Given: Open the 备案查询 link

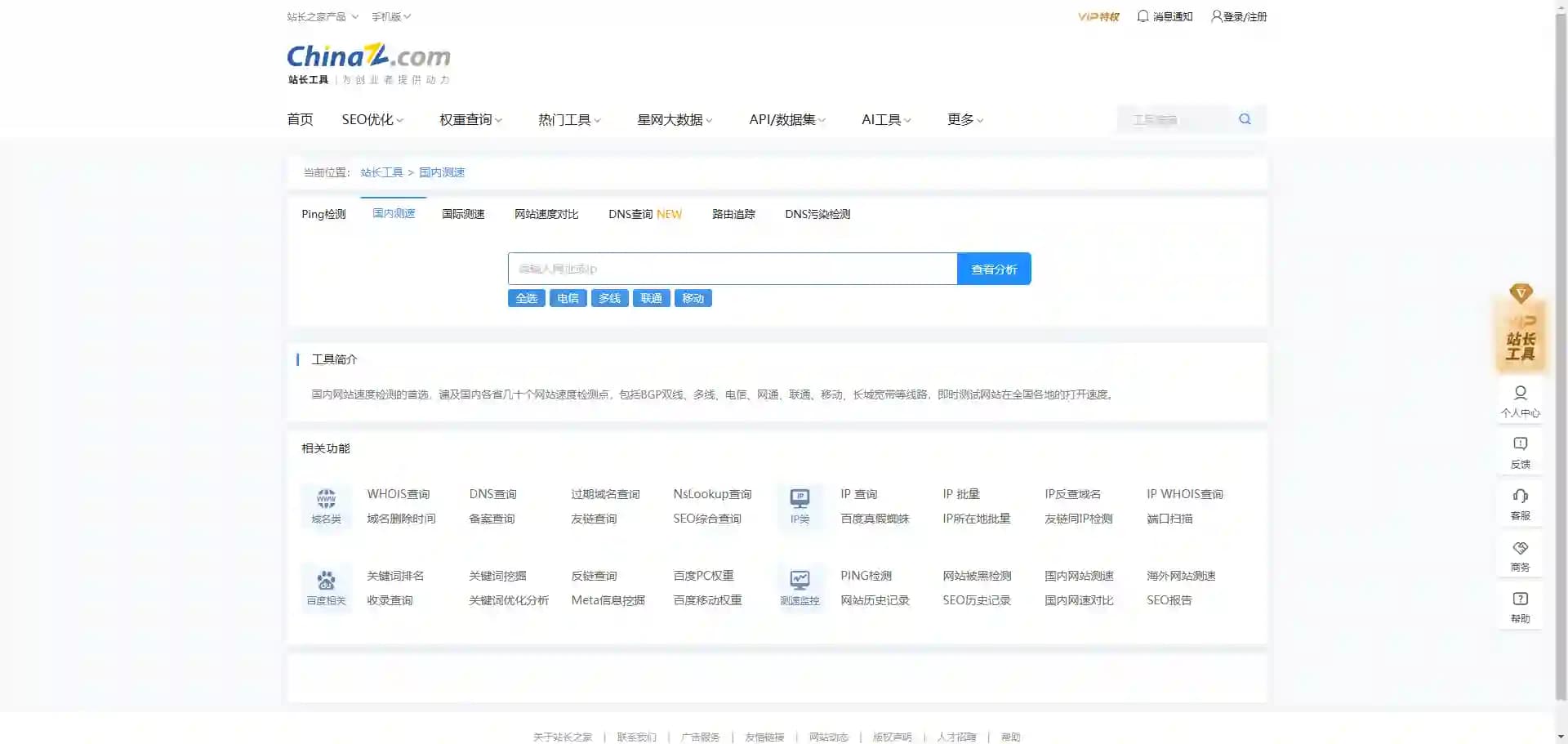Looking at the screenshot, I should [x=492, y=519].
